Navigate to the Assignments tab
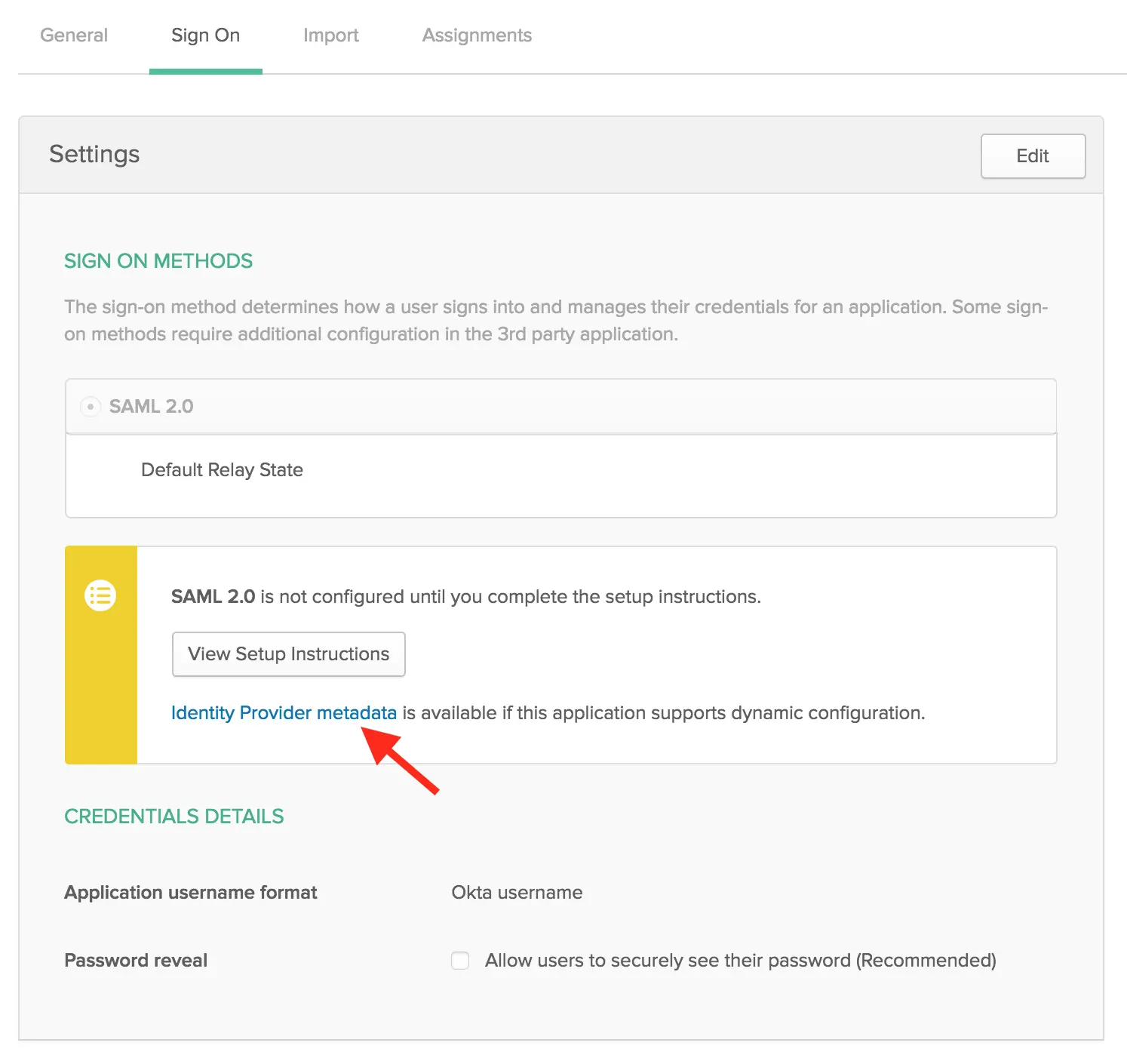This screenshot has width=1127, height=1064. tap(476, 35)
